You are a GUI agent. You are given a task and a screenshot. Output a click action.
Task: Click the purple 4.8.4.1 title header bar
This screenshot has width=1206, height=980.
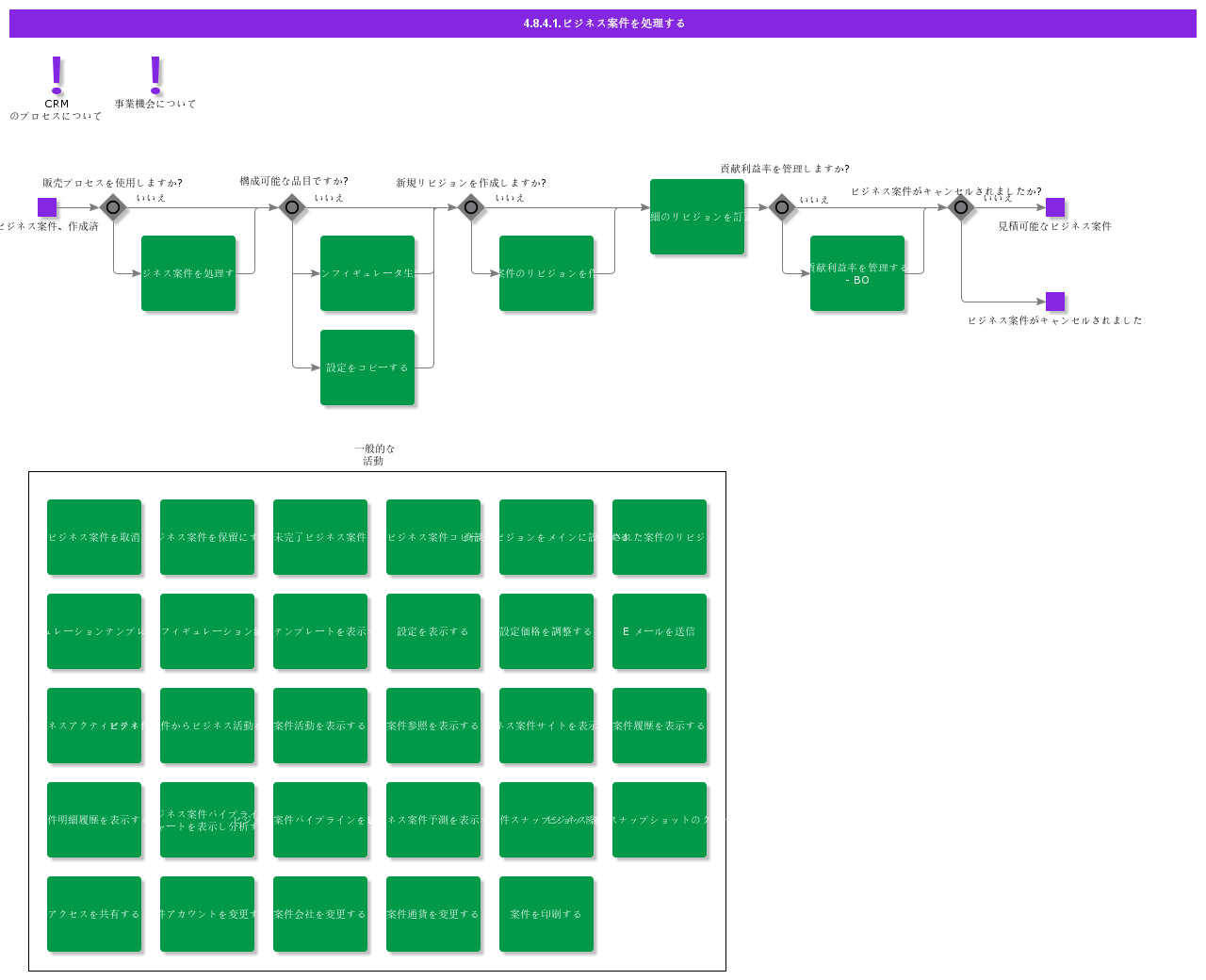(603, 24)
